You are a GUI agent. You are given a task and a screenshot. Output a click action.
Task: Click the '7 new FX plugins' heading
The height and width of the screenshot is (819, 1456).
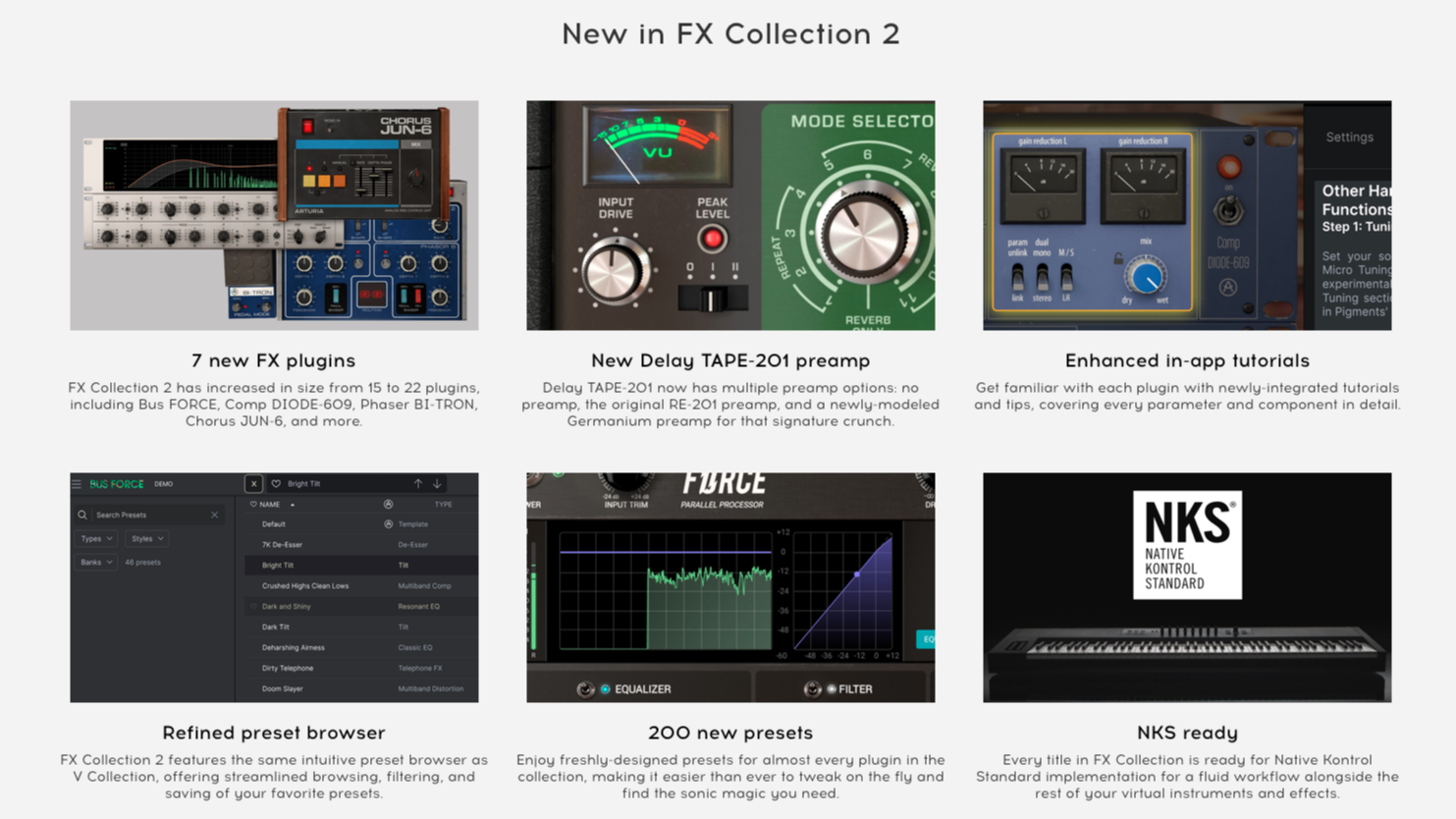(274, 361)
